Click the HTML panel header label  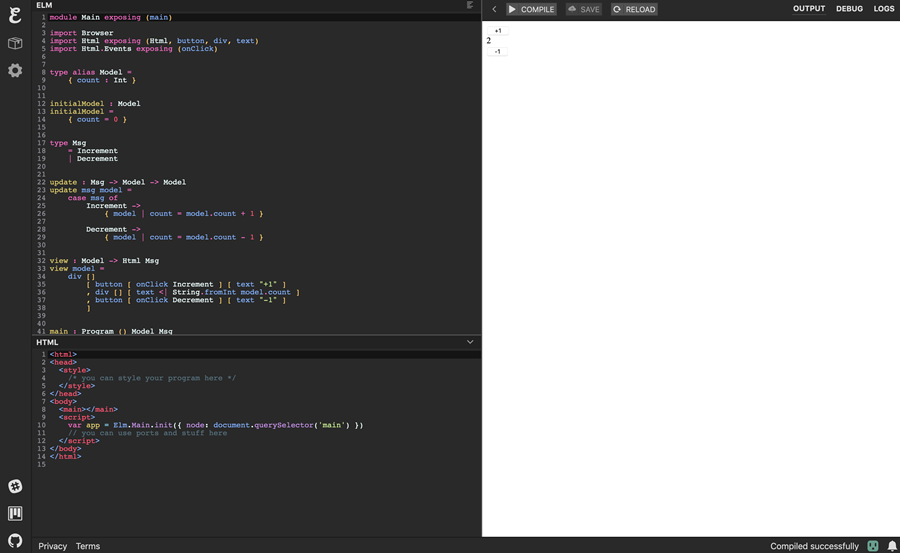tap(47, 342)
